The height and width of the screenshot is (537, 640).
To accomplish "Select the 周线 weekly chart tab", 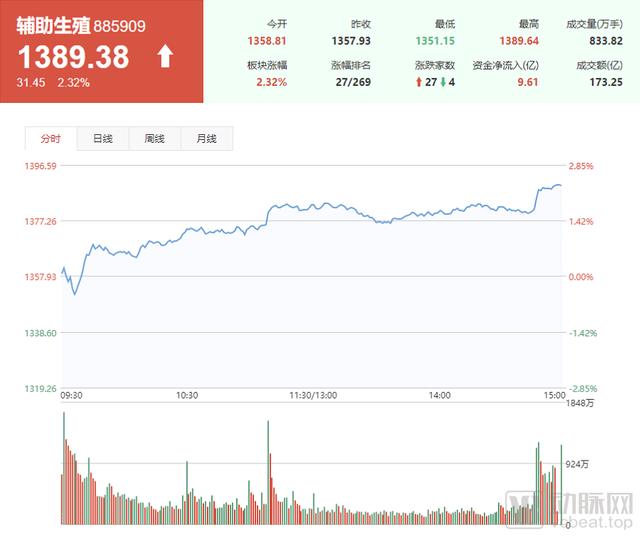I will (x=155, y=139).
